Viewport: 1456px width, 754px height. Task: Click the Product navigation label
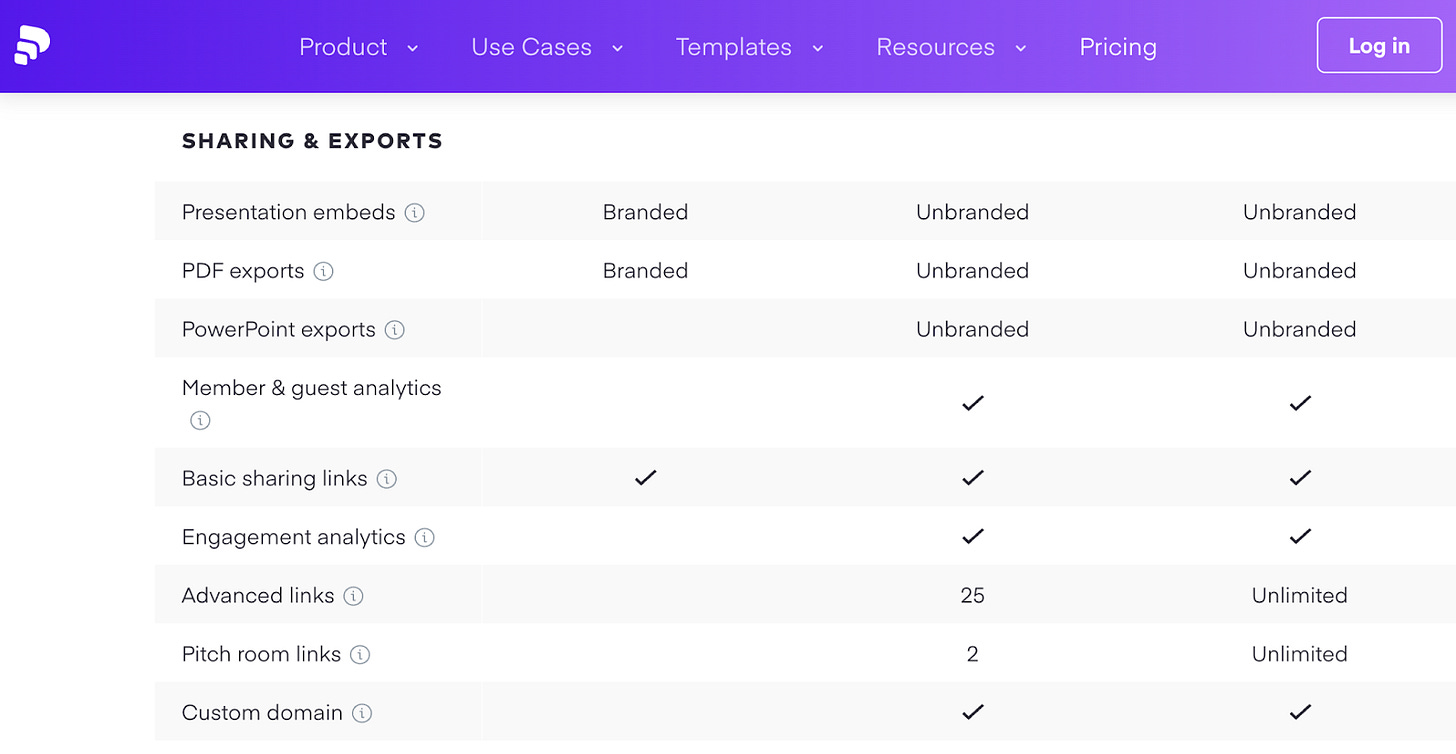point(343,47)
